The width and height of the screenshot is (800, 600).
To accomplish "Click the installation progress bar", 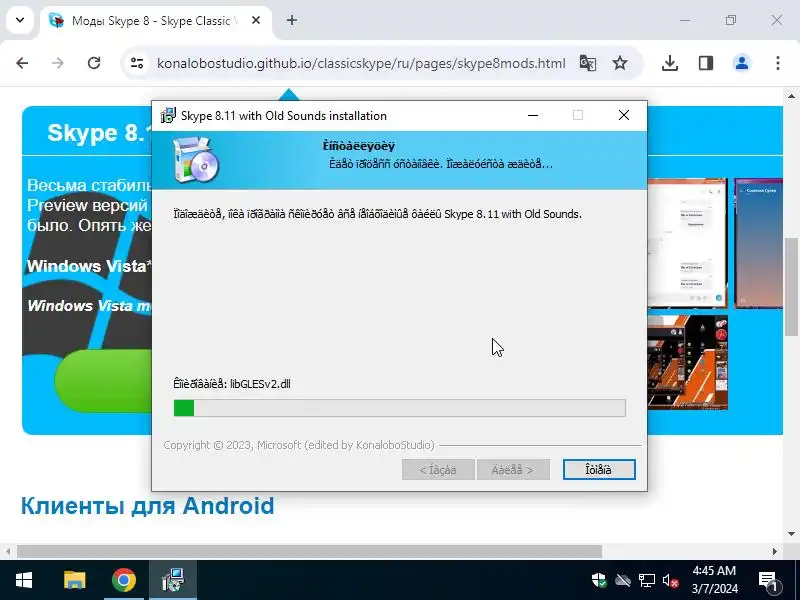I will click(x=399, y=408).
